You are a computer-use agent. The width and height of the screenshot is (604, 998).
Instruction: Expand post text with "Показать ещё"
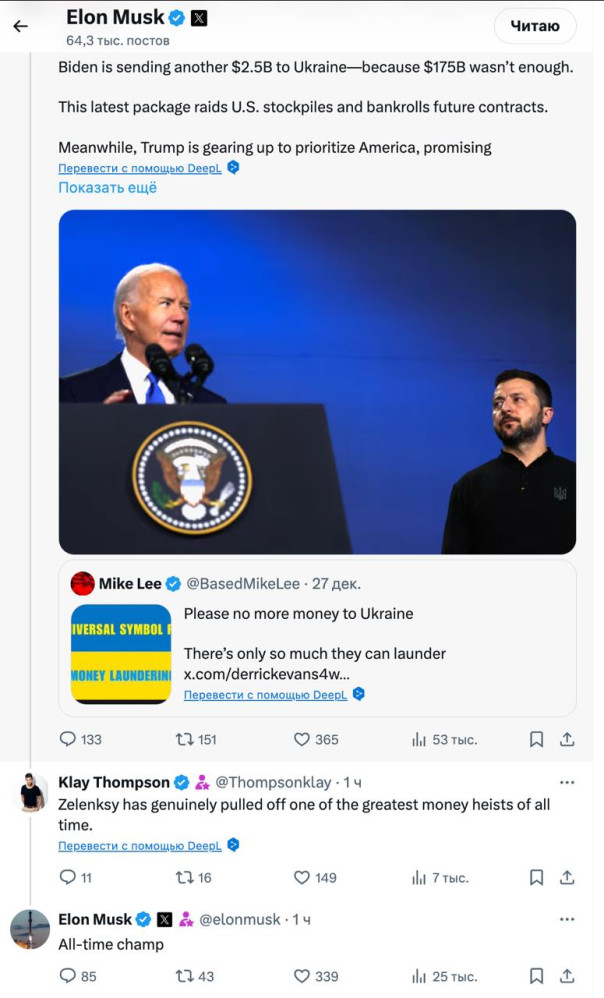pyautogui.click(x=107, y=187)
